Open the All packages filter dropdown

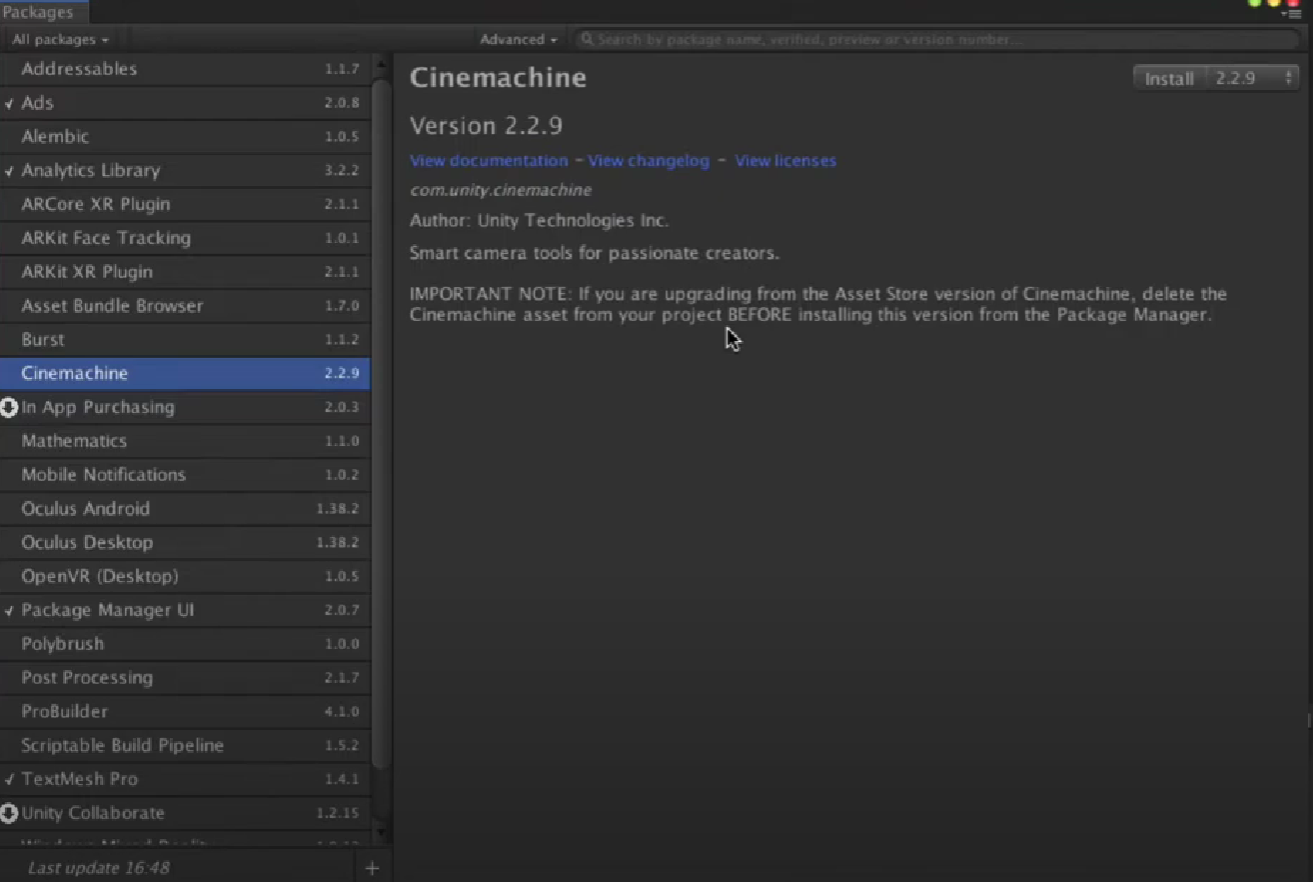click(x=60, y=40)
